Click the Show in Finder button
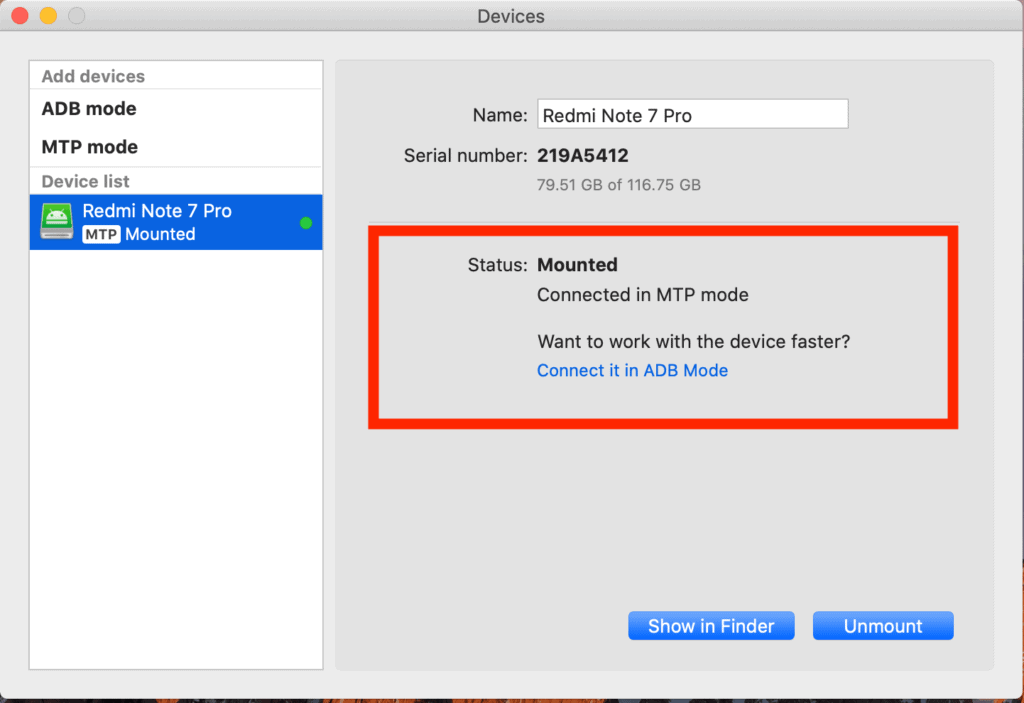 [x=711, y=626]
